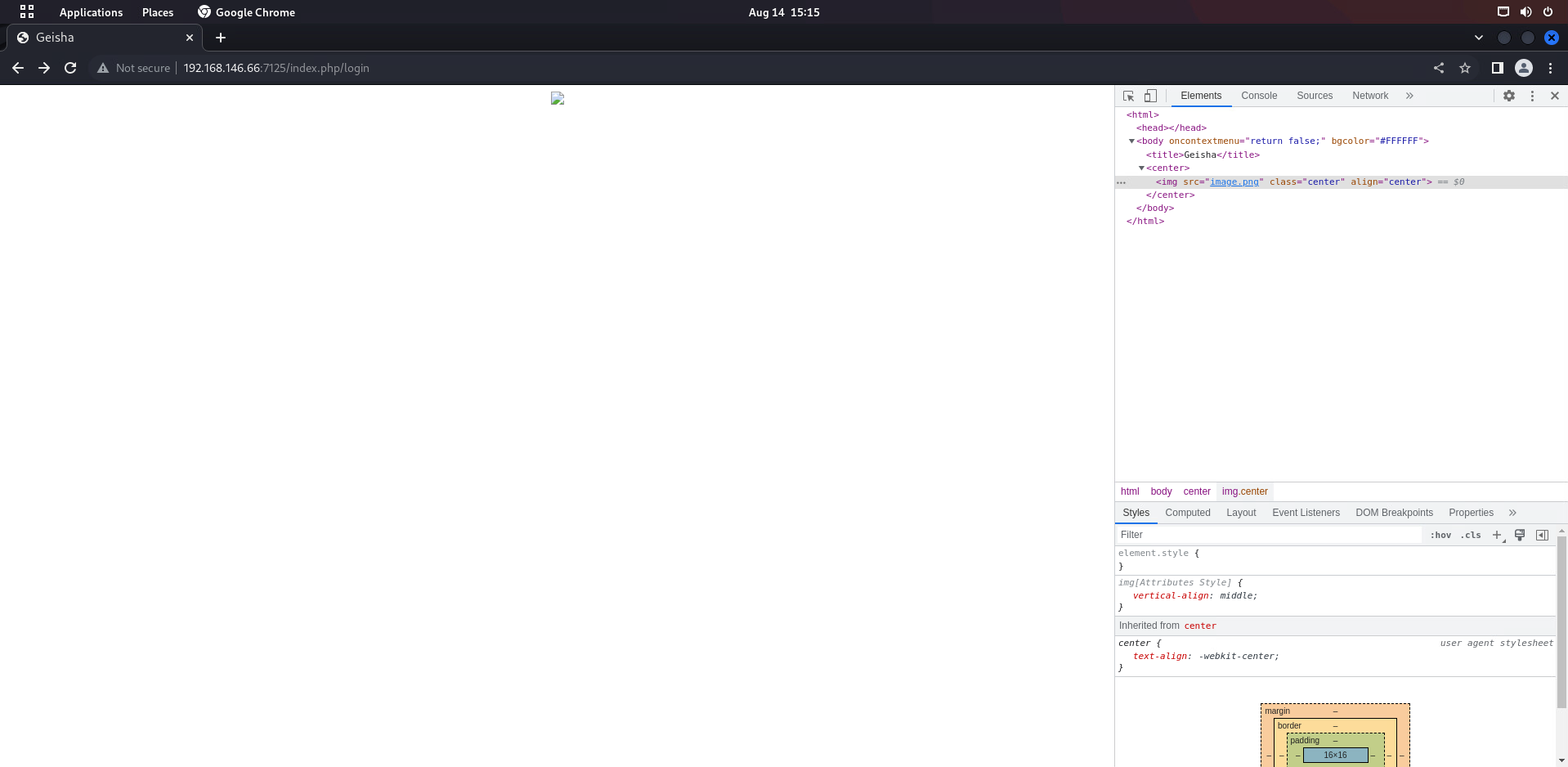Toggle the :hov element state button
Viewport: 1568px width, 767px height.
click(x=1440, y=535)
